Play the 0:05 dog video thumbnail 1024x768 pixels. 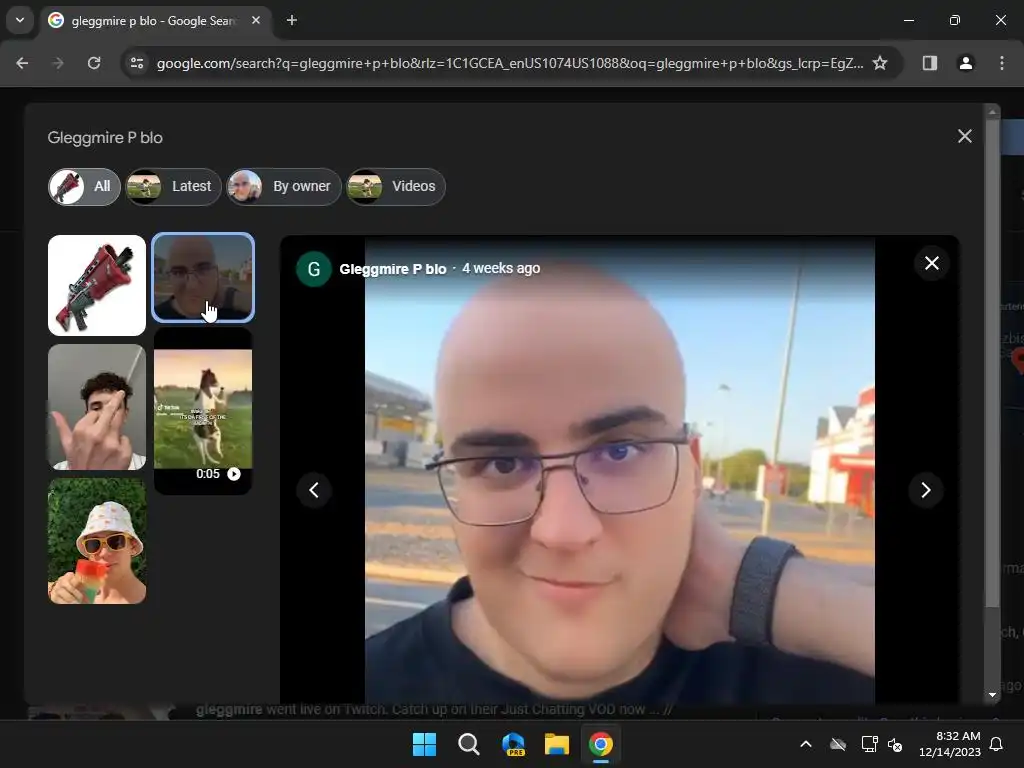(x=202, y=411)
